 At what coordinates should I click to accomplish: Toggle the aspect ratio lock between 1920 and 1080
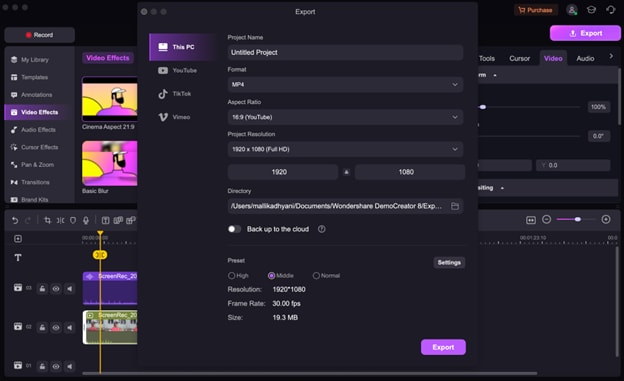[x=346, y=172]
